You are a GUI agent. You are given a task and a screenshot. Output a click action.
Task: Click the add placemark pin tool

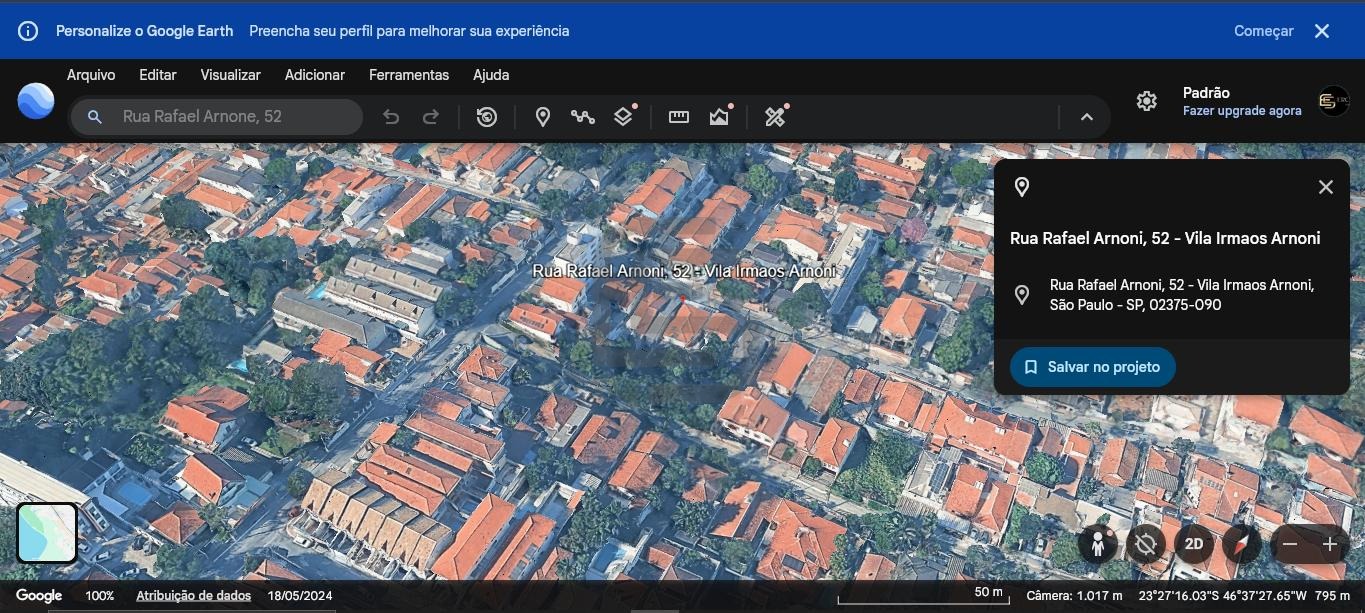click(543, 117)
